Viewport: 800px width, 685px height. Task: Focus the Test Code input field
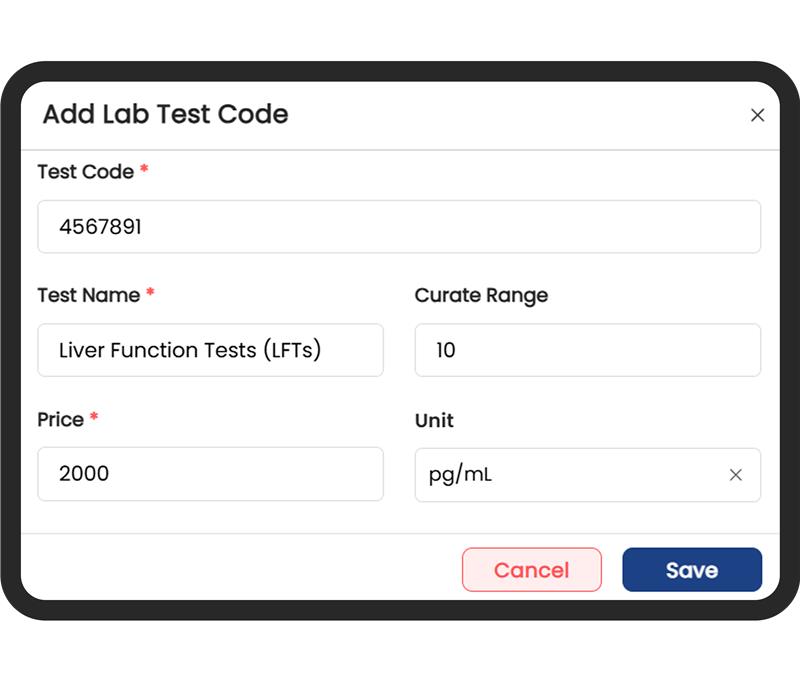click(x=399, y=227)
